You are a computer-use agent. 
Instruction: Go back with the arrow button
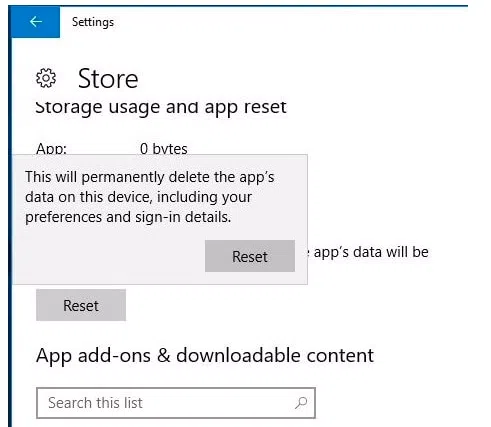[x=36, y=22]
